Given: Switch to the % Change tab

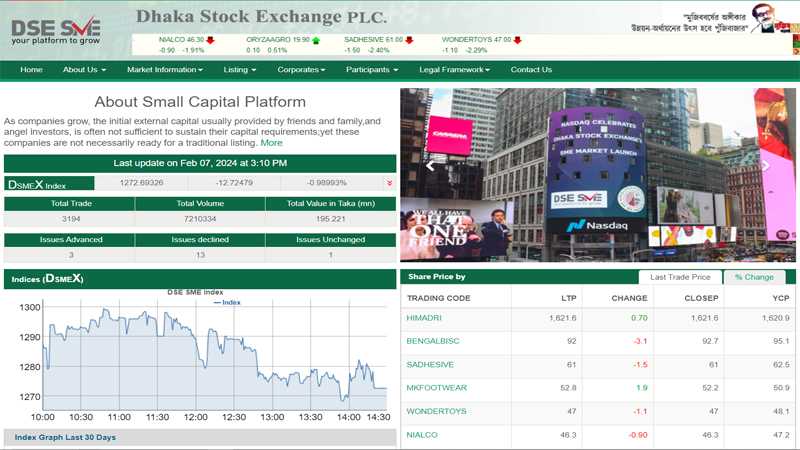Looking at the screenshot, I should (754, 277).
